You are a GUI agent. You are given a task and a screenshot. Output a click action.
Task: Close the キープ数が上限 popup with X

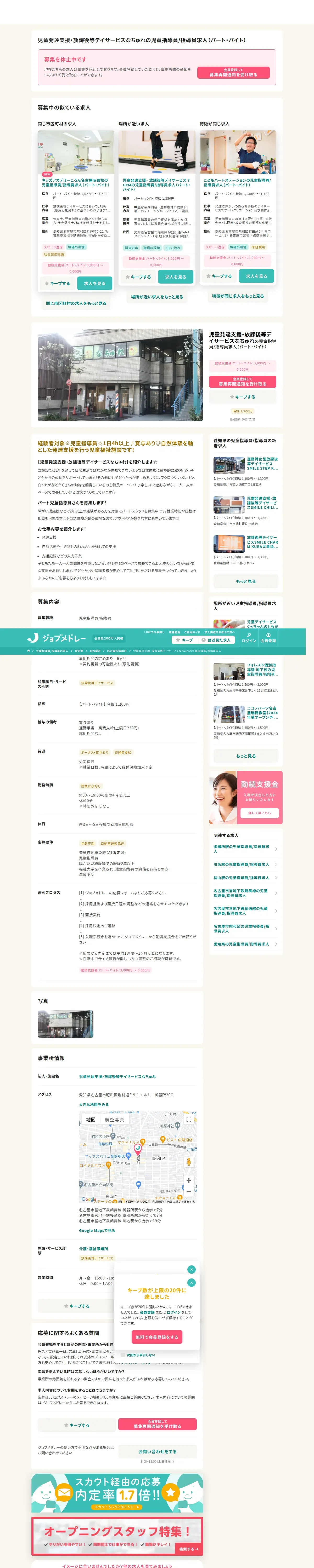coord(192,1283)
